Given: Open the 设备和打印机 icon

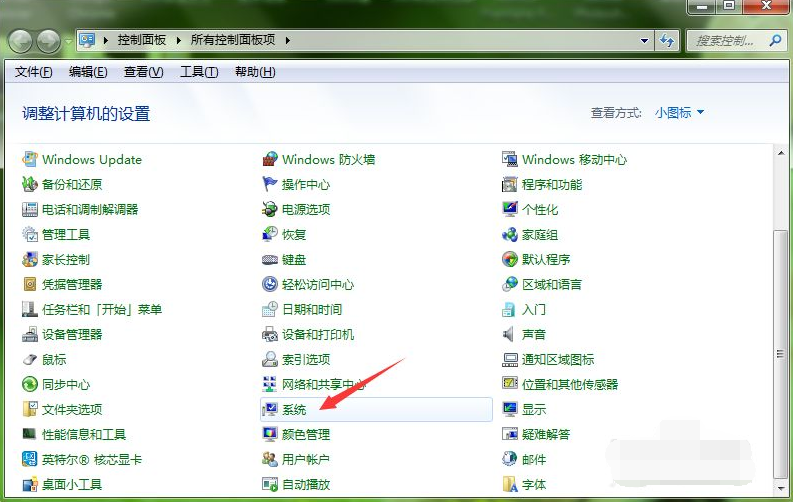Looking at the screenshot, I should (x=270, y=334).
